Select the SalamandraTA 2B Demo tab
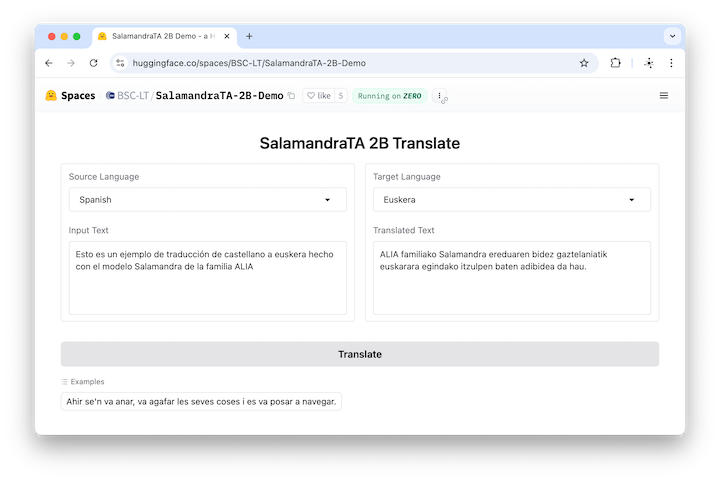Viewport: 720px width, 481px height. click(164, 36)
